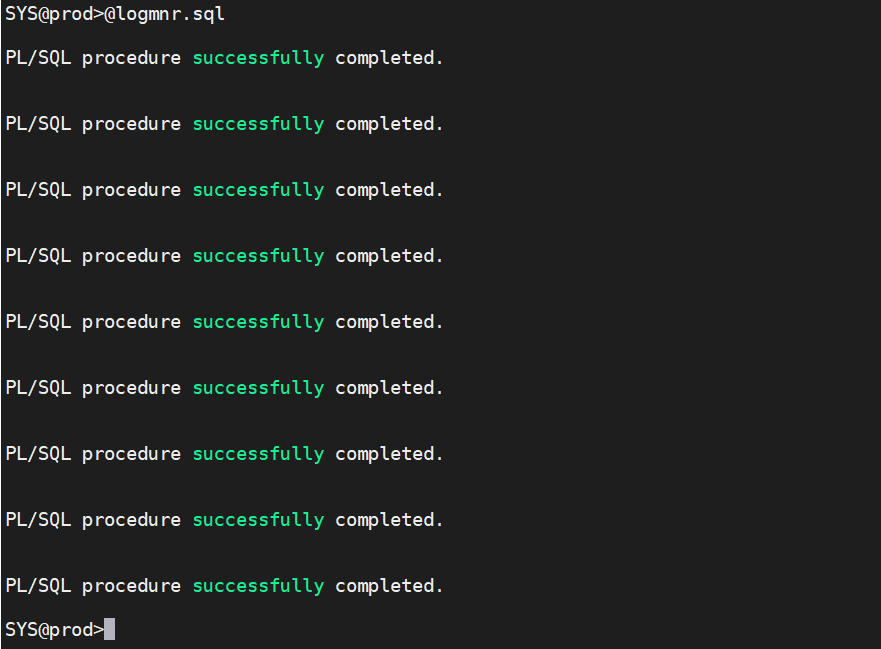Click "procedure" in the second output line

131,124
